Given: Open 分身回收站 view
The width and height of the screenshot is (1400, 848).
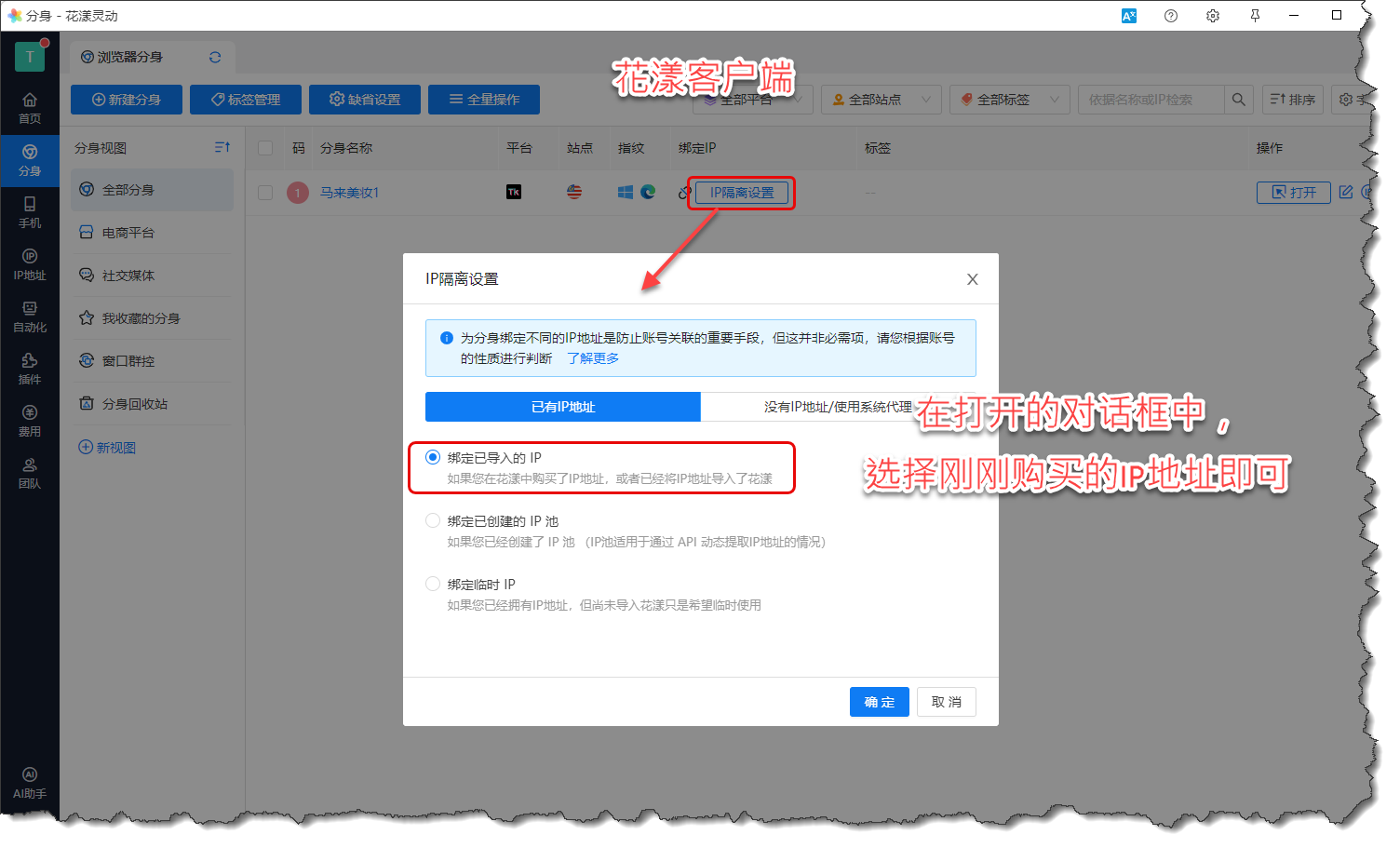Looking at the screenshot, I should coord(153,404).
